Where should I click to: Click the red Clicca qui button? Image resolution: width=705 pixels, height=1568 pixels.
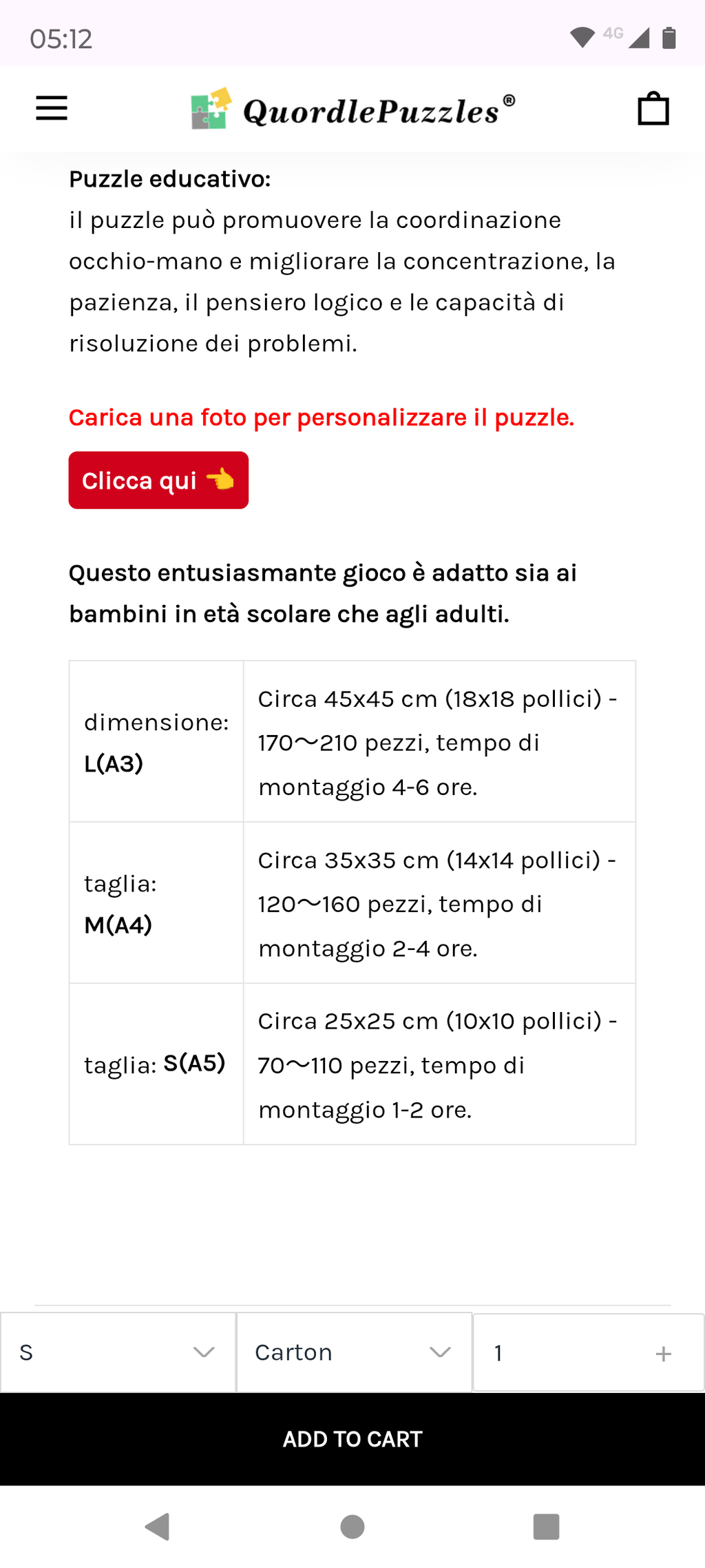point(158,480)
